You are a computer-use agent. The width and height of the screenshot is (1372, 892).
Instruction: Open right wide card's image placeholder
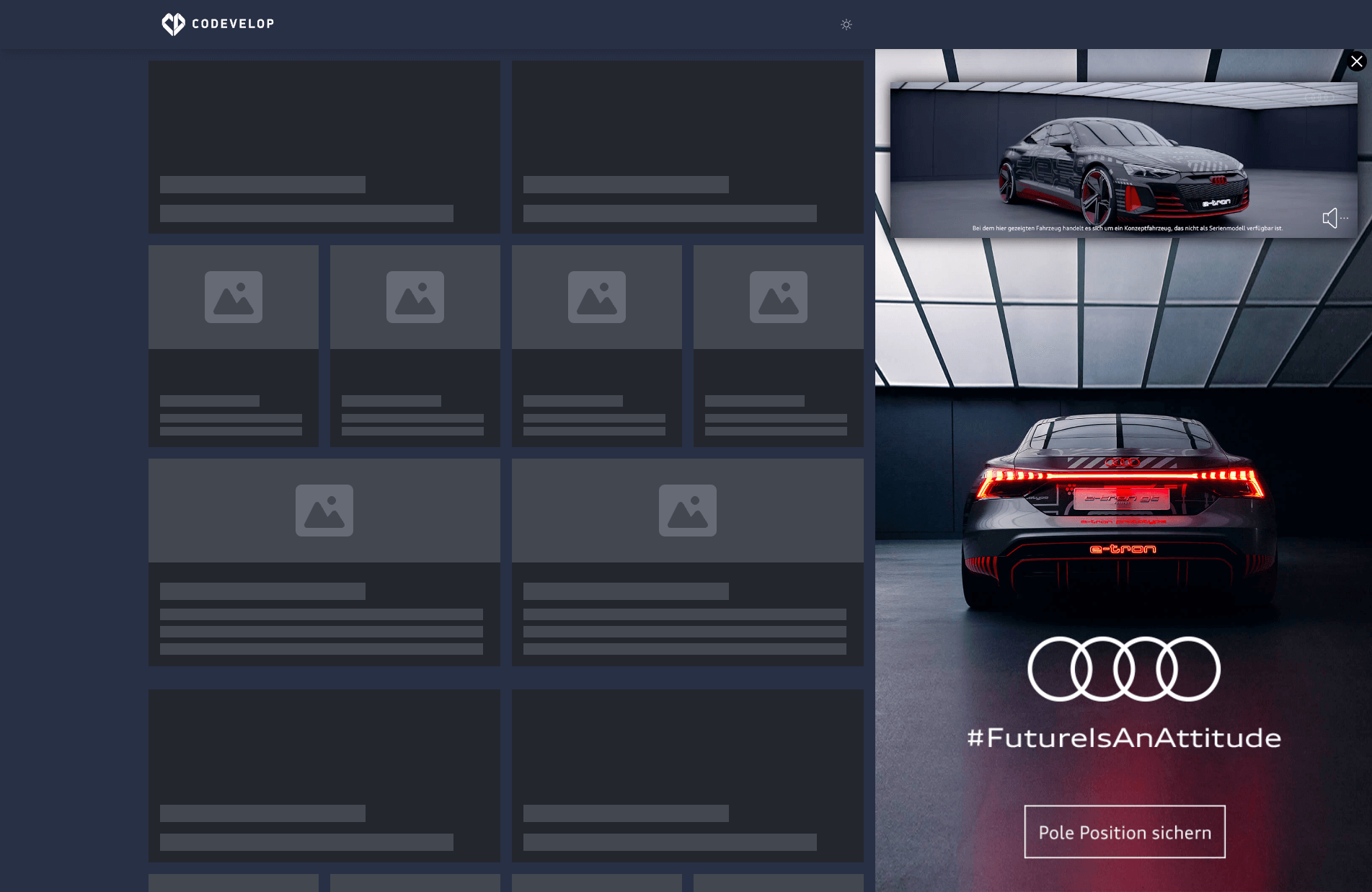[x=688, y=511]
